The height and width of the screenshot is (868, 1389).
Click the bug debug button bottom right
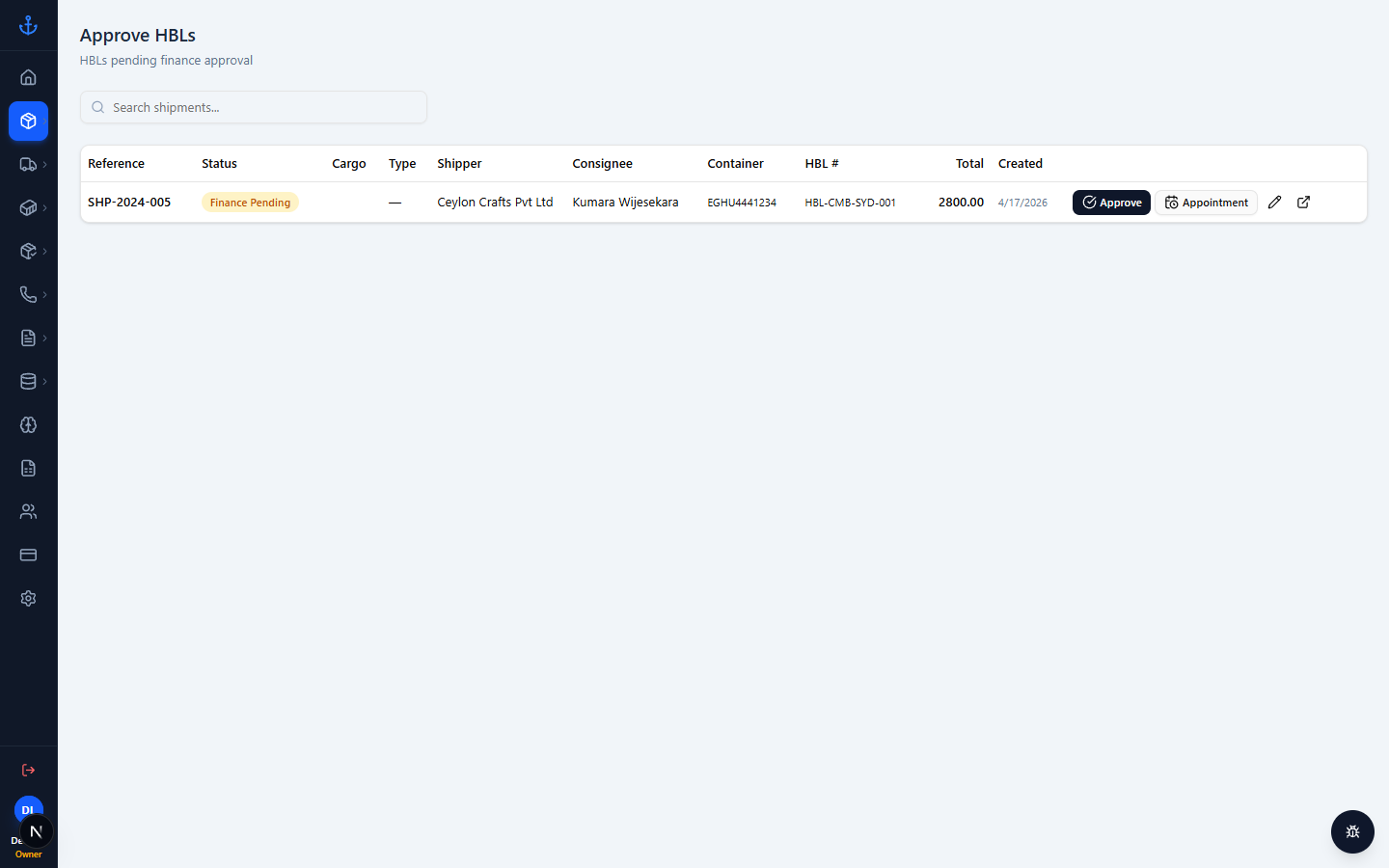point(1352,831)
